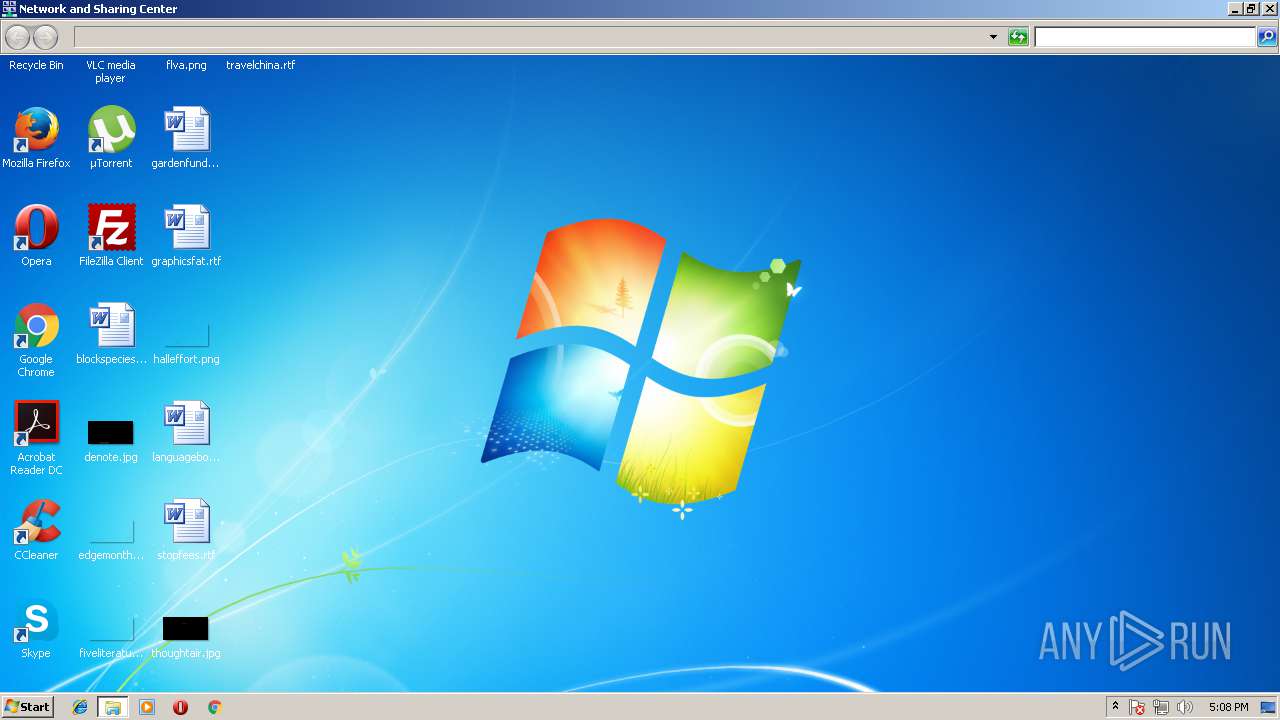This screenshot has width=1280, height=720.
Task: Select the travelchina.rtf file label
Action: [260, 65]
